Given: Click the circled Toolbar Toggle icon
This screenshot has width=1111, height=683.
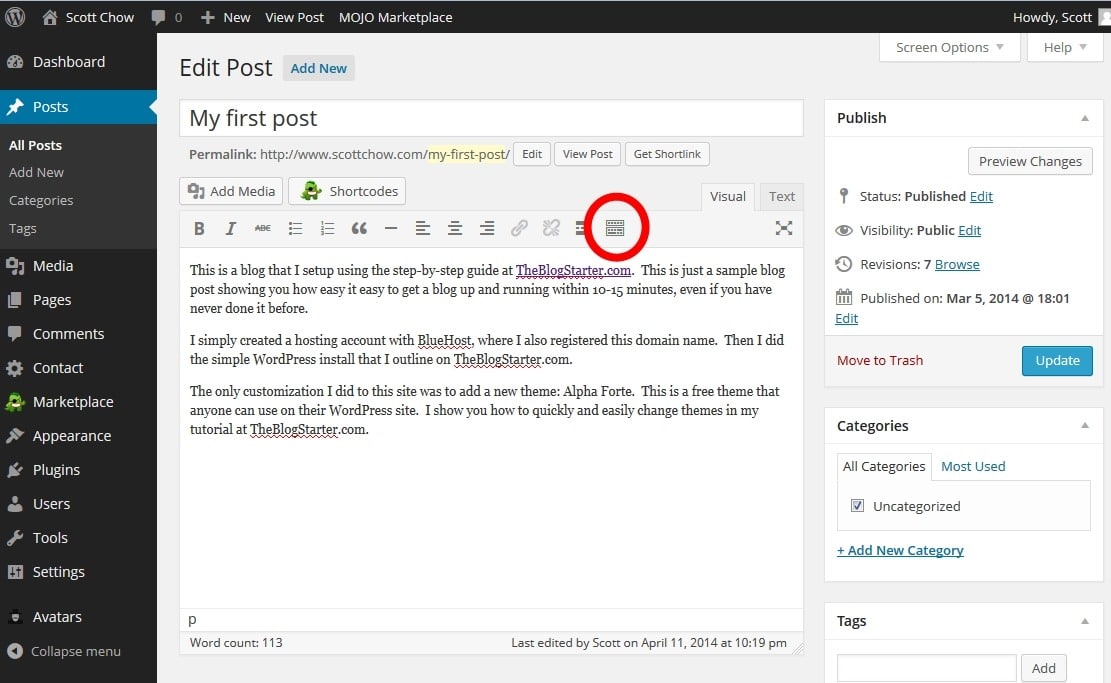Looking at the screenshot, I should point(615,228).
